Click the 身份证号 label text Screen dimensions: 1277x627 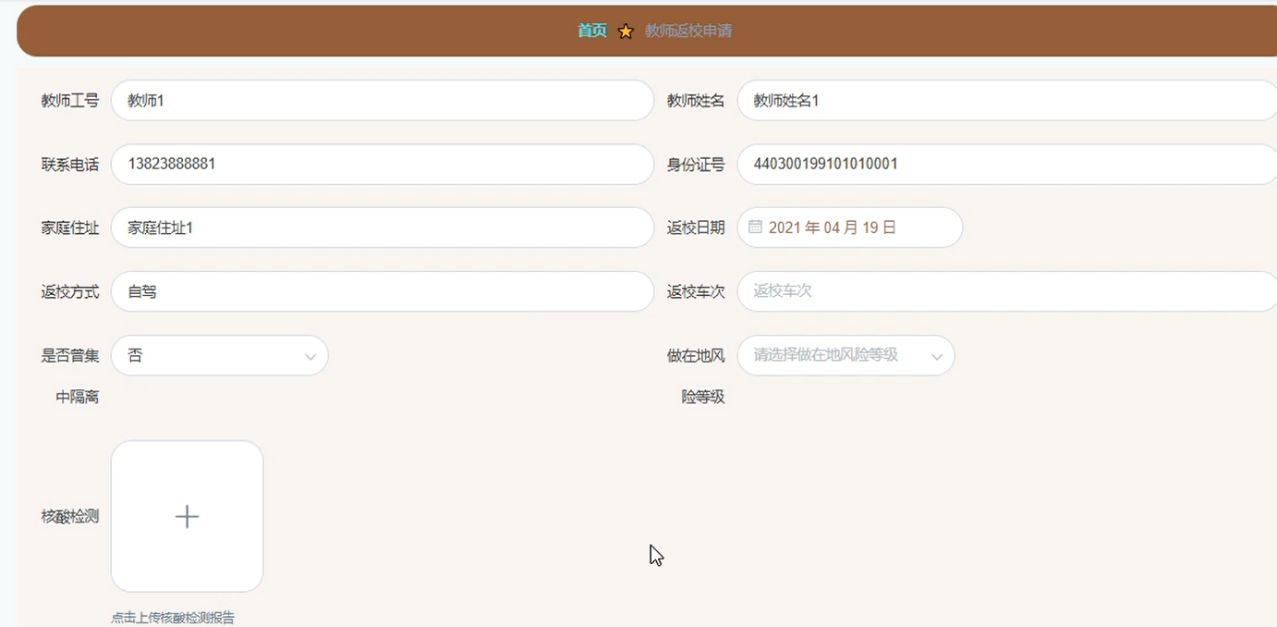tap(696, 164)
